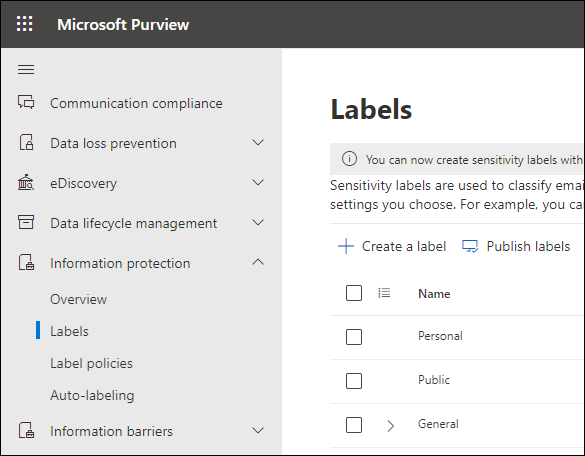Click the Communication compliance icon
The height and width of the screenshot is (456, 585).
(x=26, y=102)
